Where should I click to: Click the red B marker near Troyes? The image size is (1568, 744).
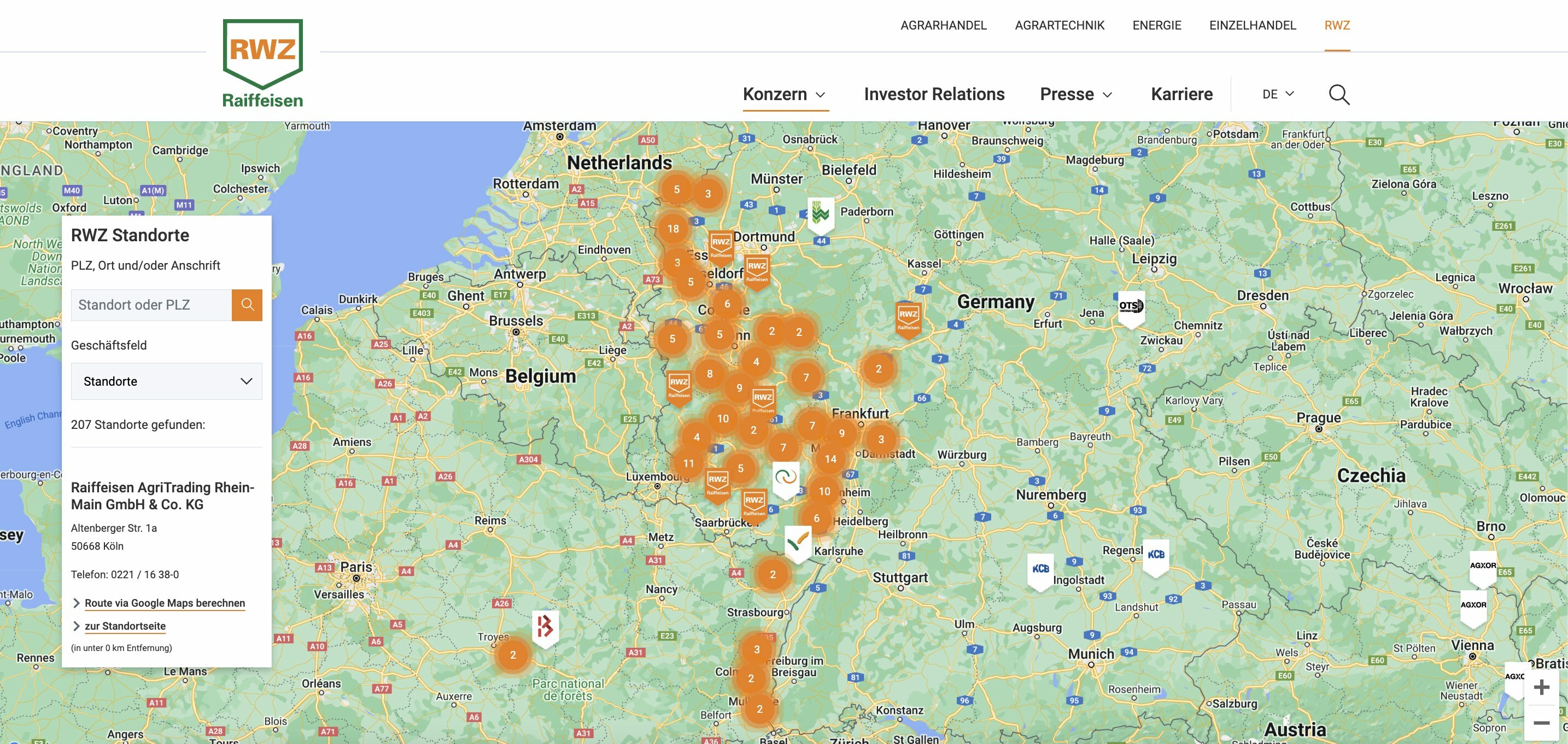[x=547, y=627]
